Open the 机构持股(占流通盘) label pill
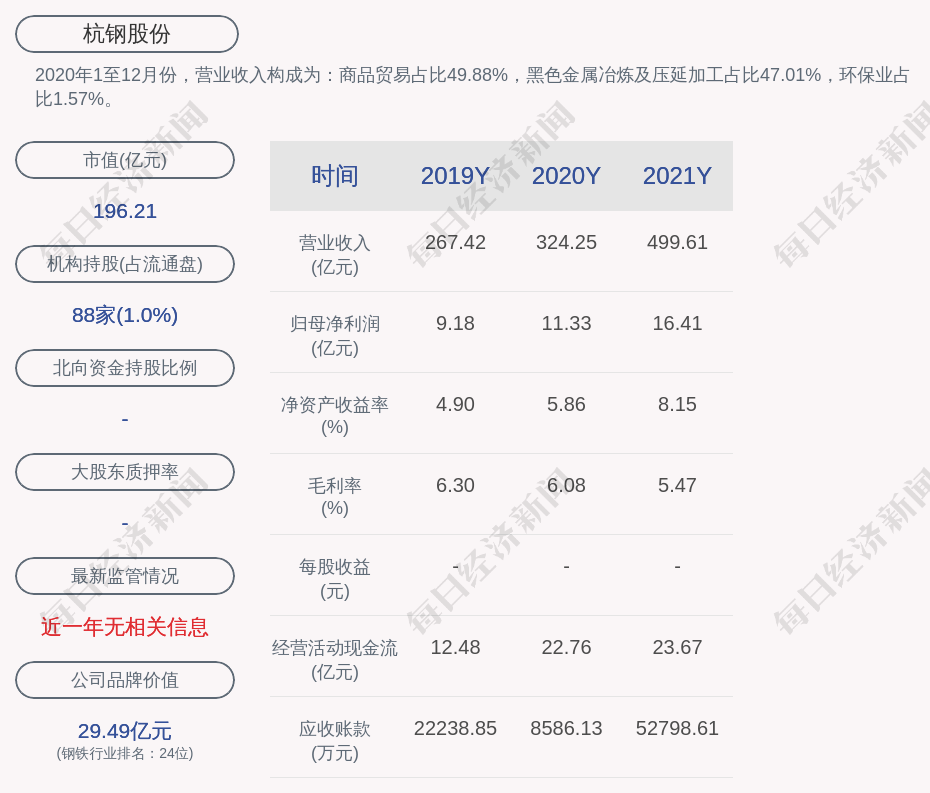 tap(125, 264)
